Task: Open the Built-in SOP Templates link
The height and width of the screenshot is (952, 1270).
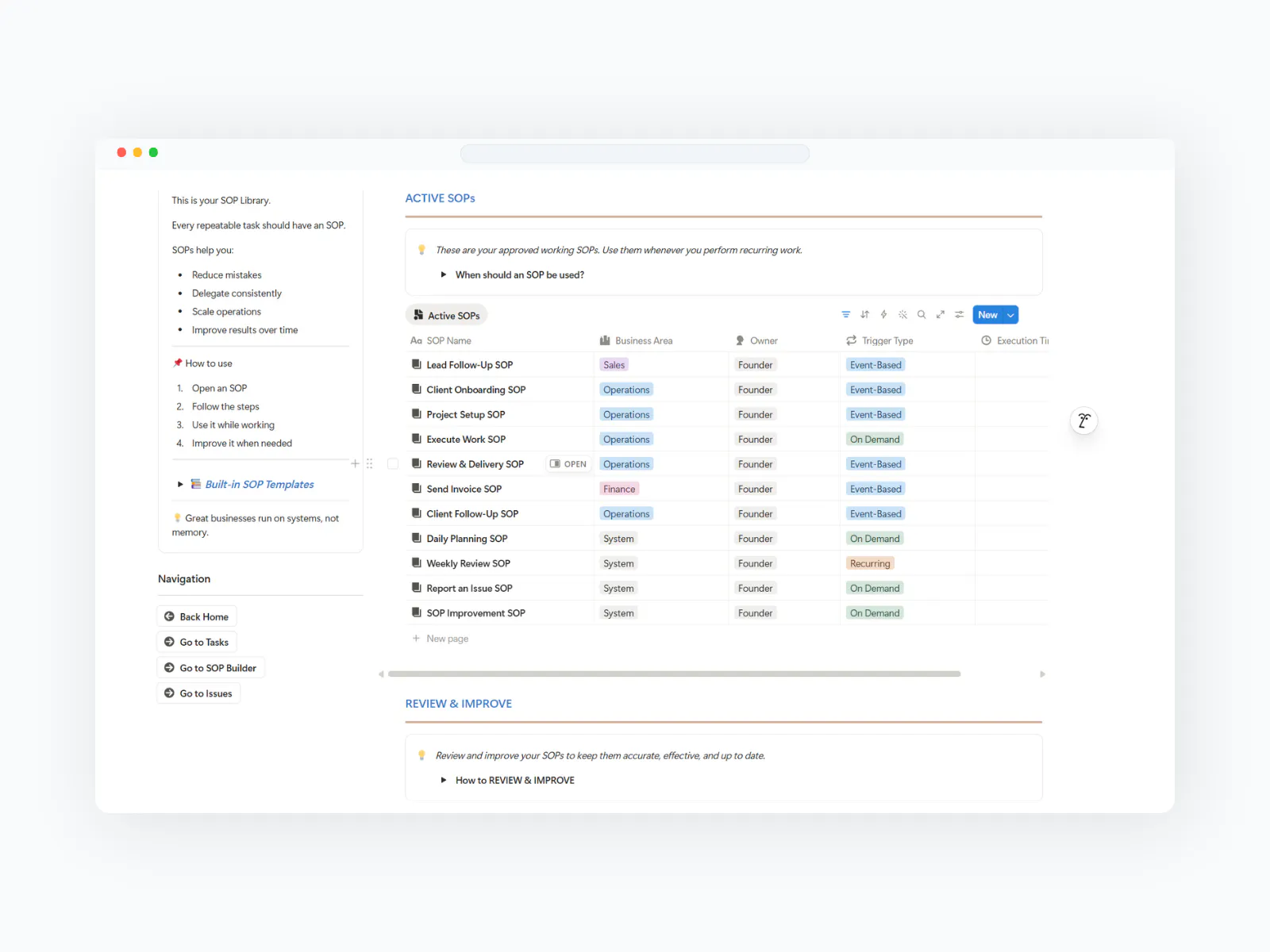Action: [260, 484]
